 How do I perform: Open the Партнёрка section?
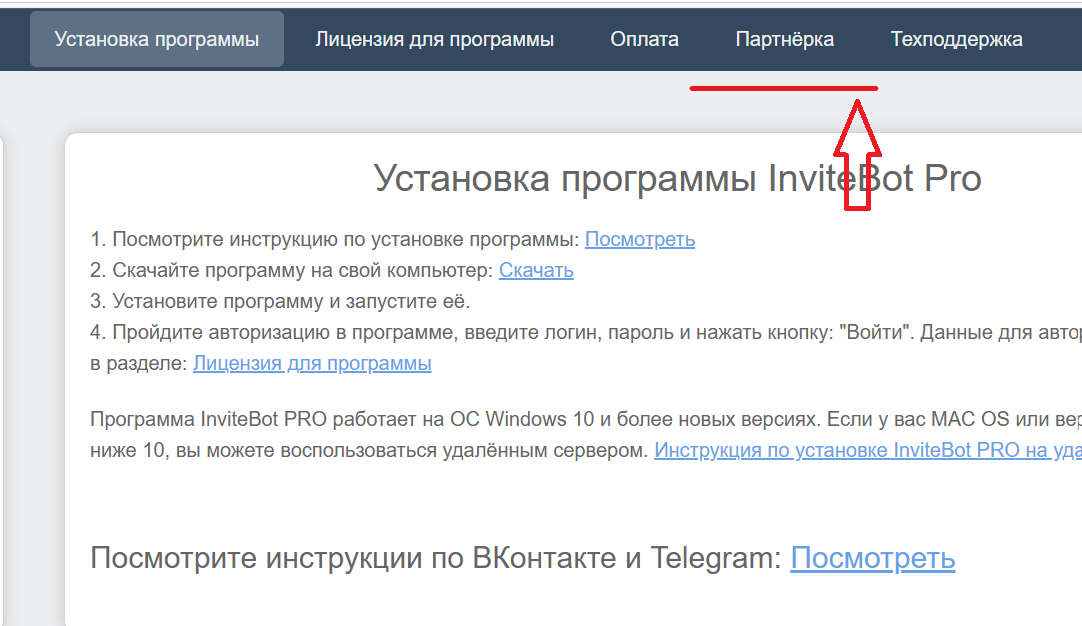(785, 39)
